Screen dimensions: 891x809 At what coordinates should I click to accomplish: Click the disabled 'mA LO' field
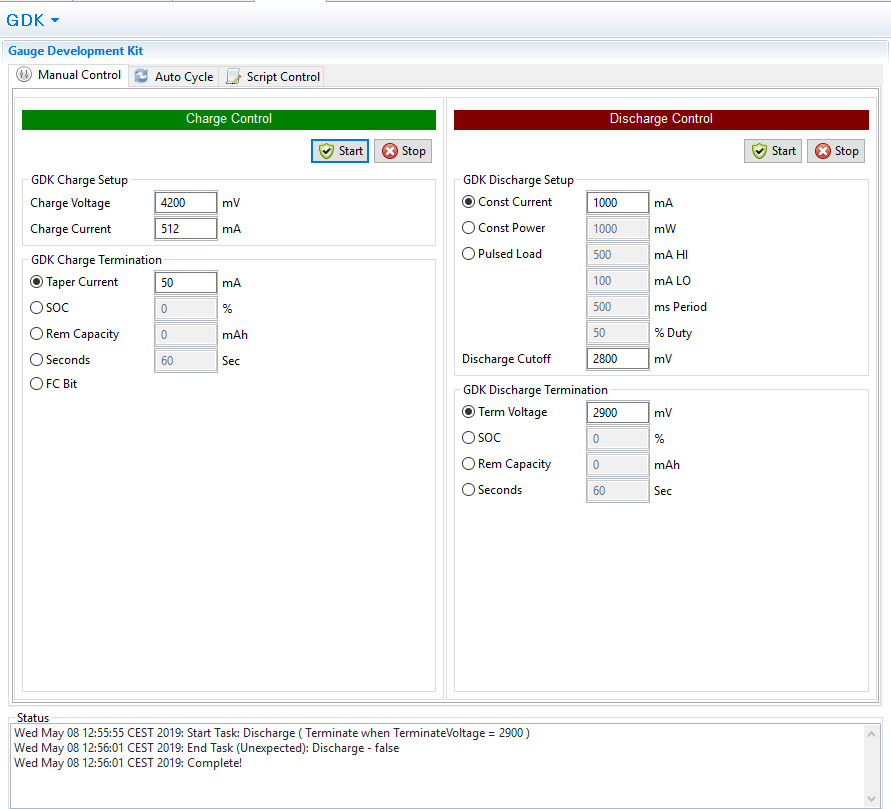pyautogui.click(x=618, y=281)
